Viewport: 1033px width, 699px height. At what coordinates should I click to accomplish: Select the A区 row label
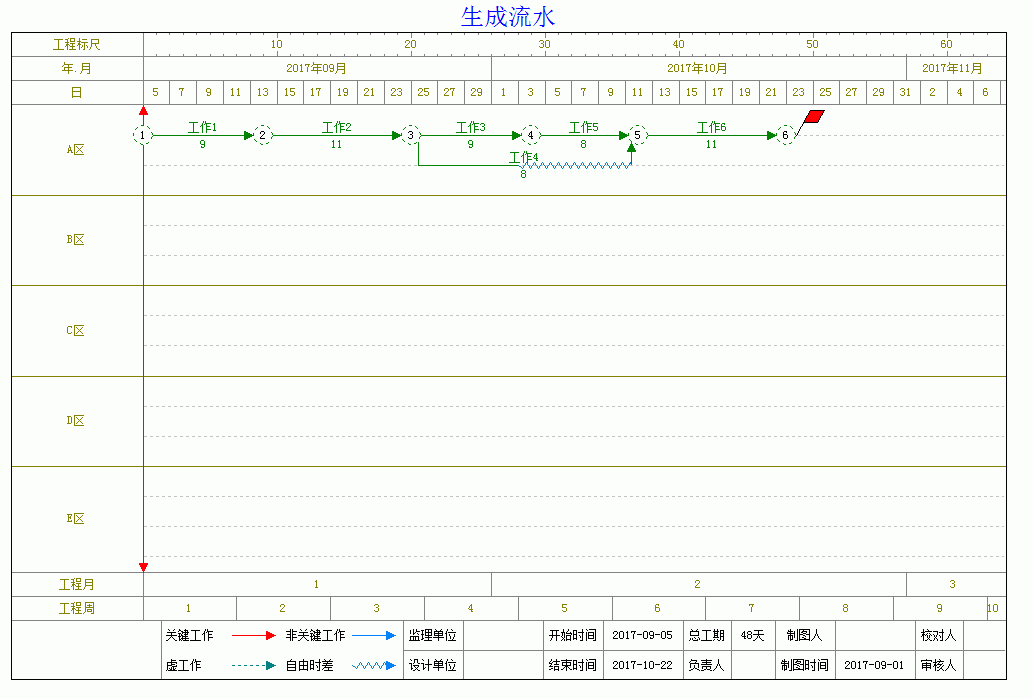(76, 150)
